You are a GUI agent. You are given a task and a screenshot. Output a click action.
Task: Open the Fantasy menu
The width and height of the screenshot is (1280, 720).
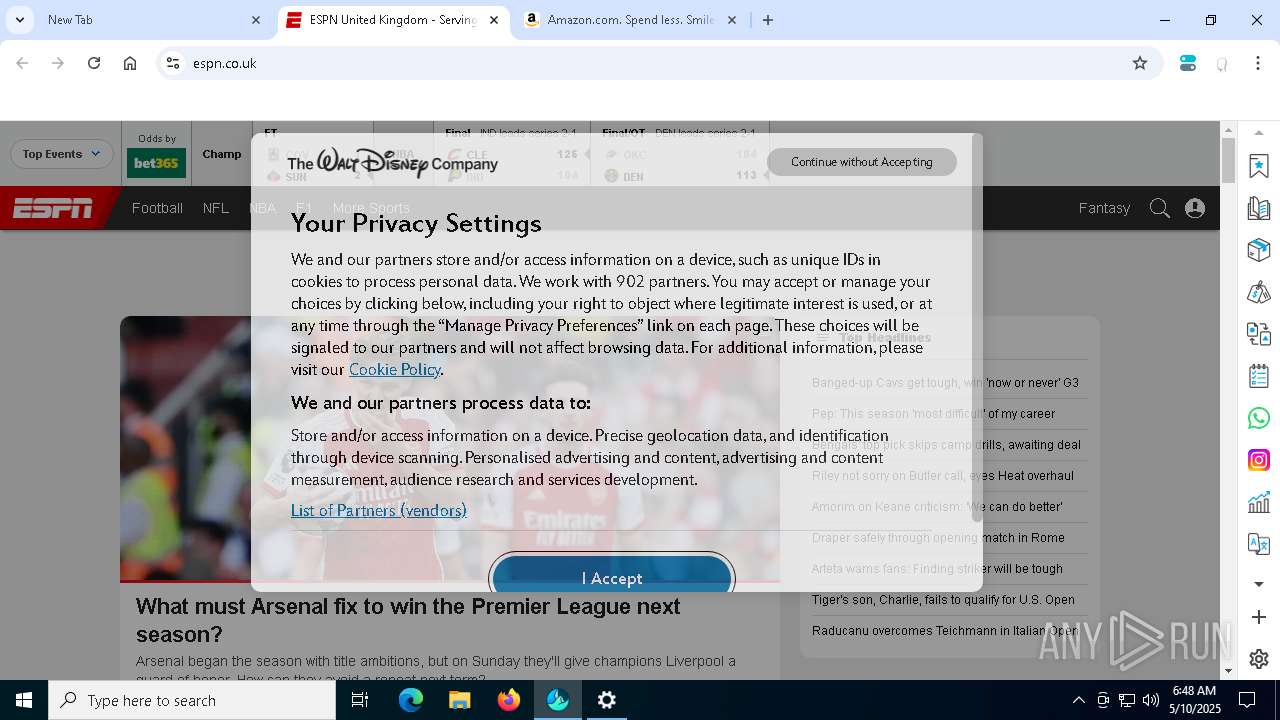tap(1104, 208)
